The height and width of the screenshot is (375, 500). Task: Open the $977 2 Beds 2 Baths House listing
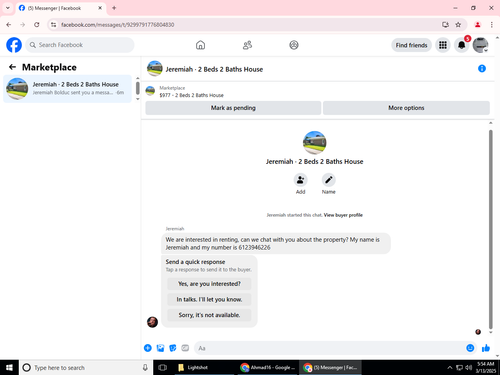[x=191, y=95]
